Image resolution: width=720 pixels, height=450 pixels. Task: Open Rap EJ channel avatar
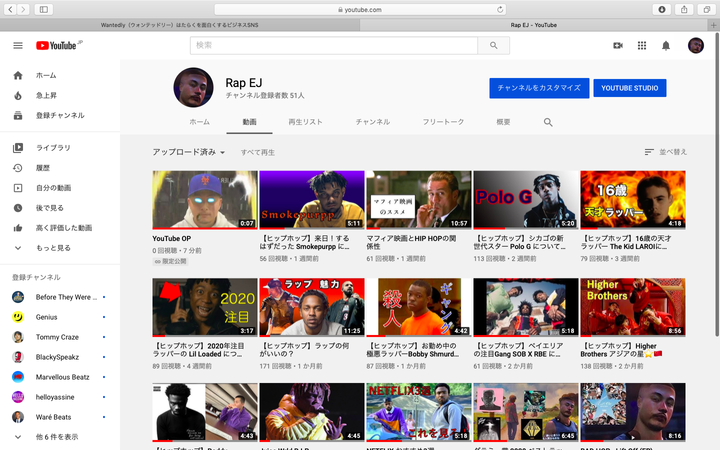193,87
